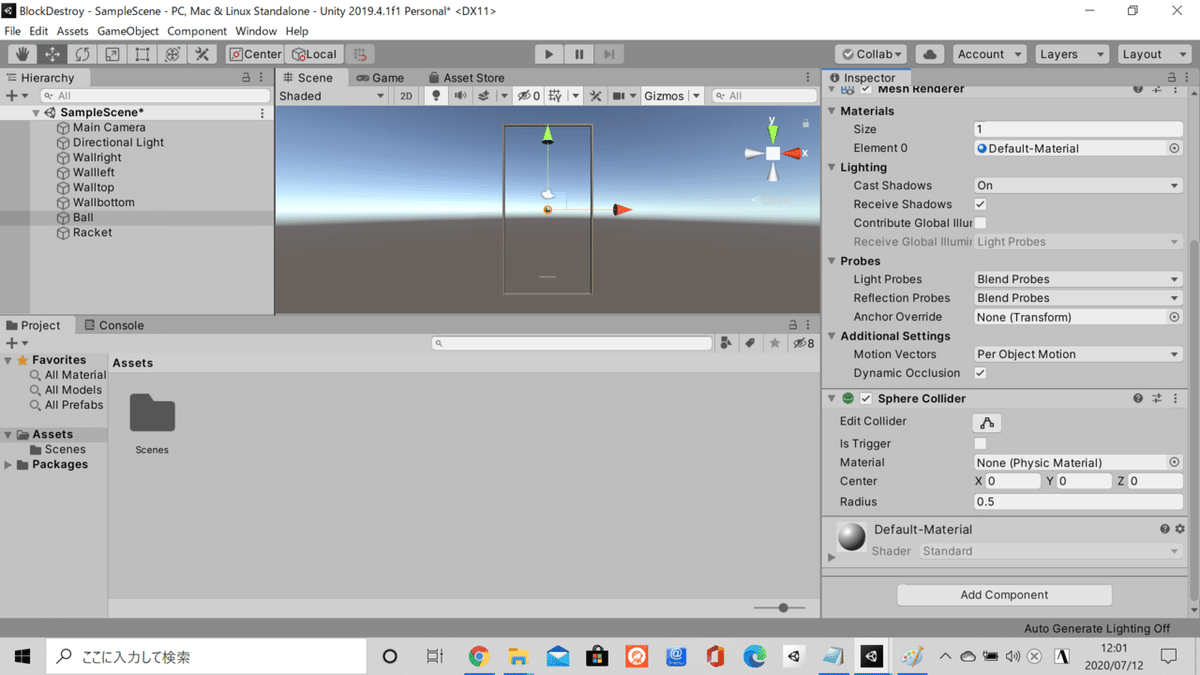
Task: Select the Rect tool
Action: point(142,54)
